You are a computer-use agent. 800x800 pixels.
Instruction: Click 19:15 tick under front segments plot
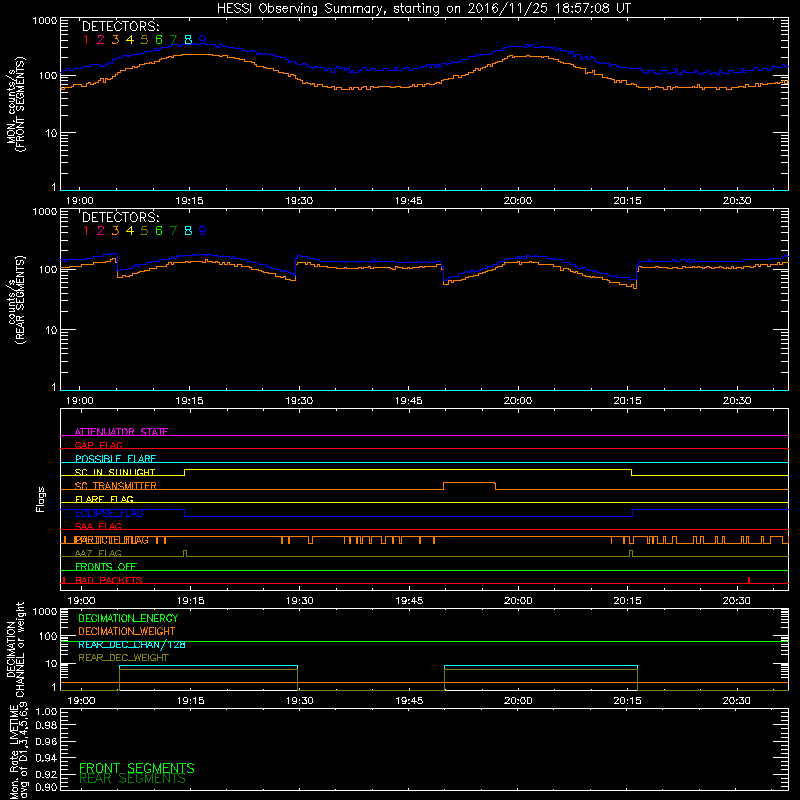pyautogui.click(x=189, y=201)
